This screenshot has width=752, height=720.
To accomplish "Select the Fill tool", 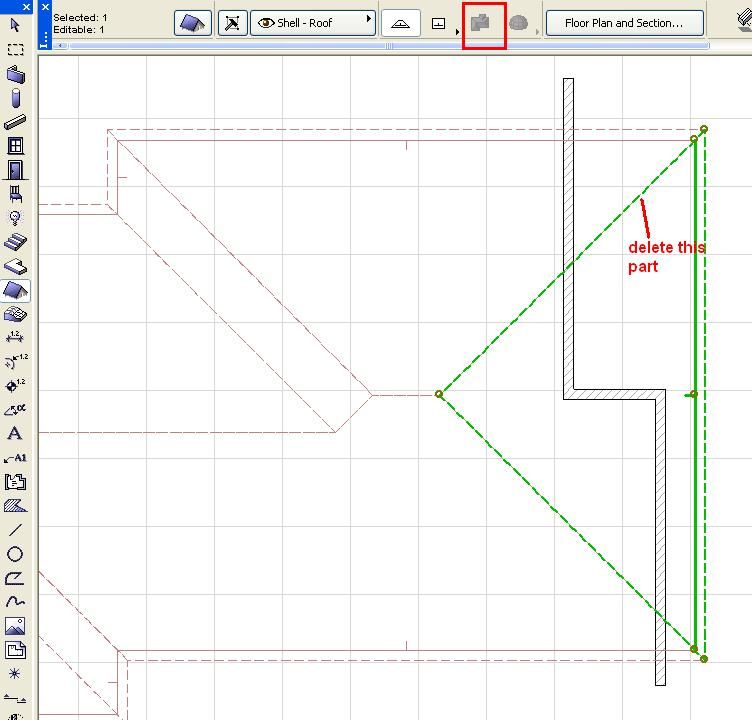I will [15, 506].
